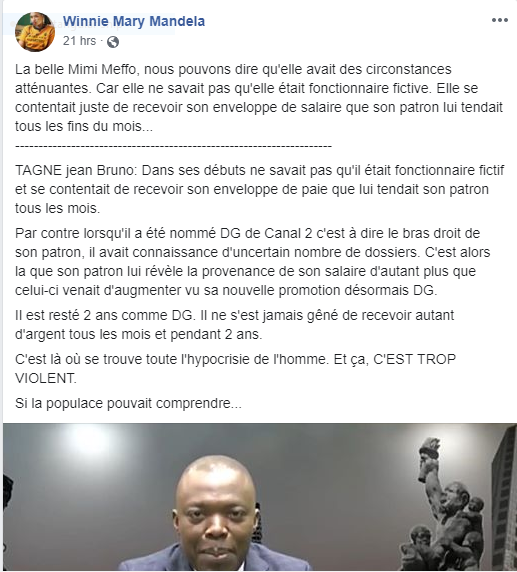Screen dimensions: 517x572
Task: Click the paragraph beginning TAGNE jean Bruno
Action: coord(259,189)
